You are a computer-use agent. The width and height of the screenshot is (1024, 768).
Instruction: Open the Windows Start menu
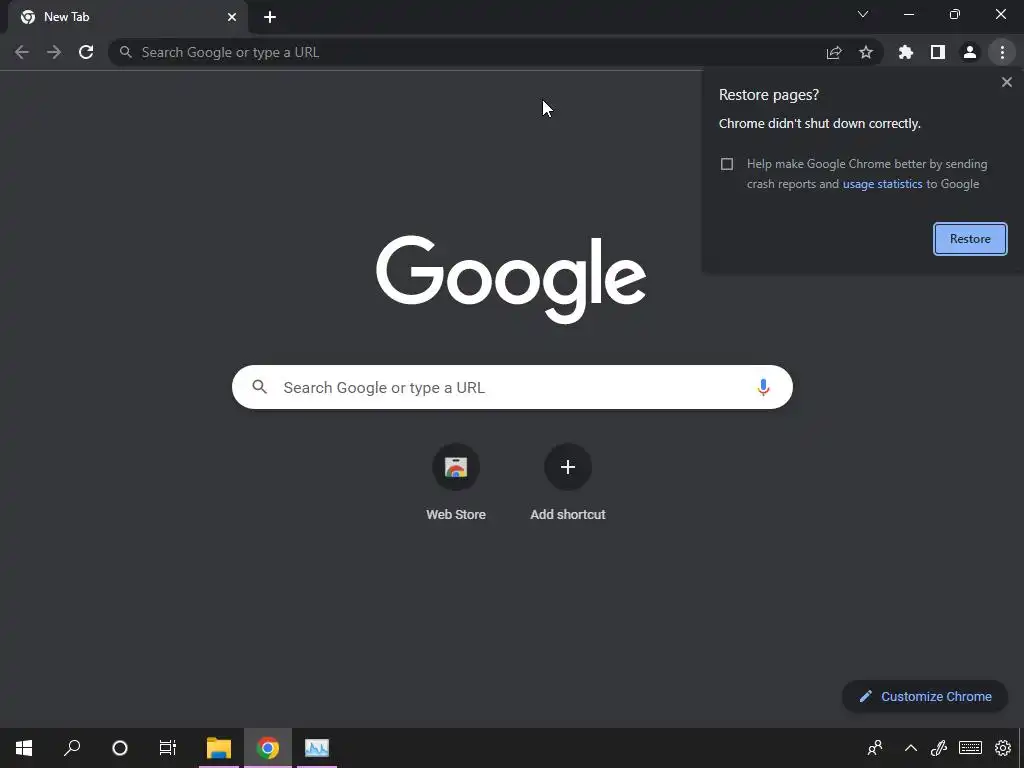(24, 748)
